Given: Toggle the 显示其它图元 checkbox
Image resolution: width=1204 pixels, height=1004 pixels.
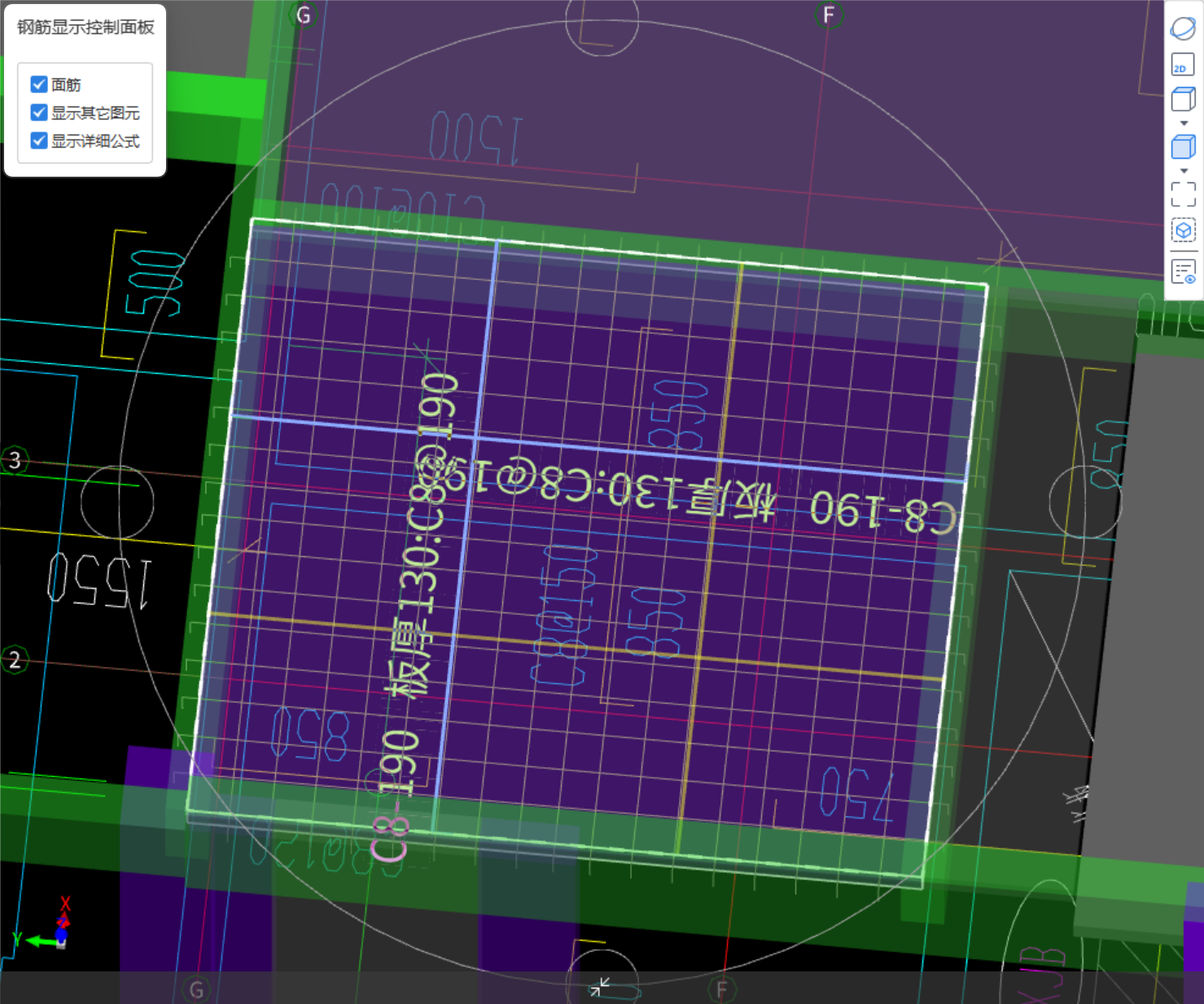Looking at the screenshot, I should [x=38, y=112].
